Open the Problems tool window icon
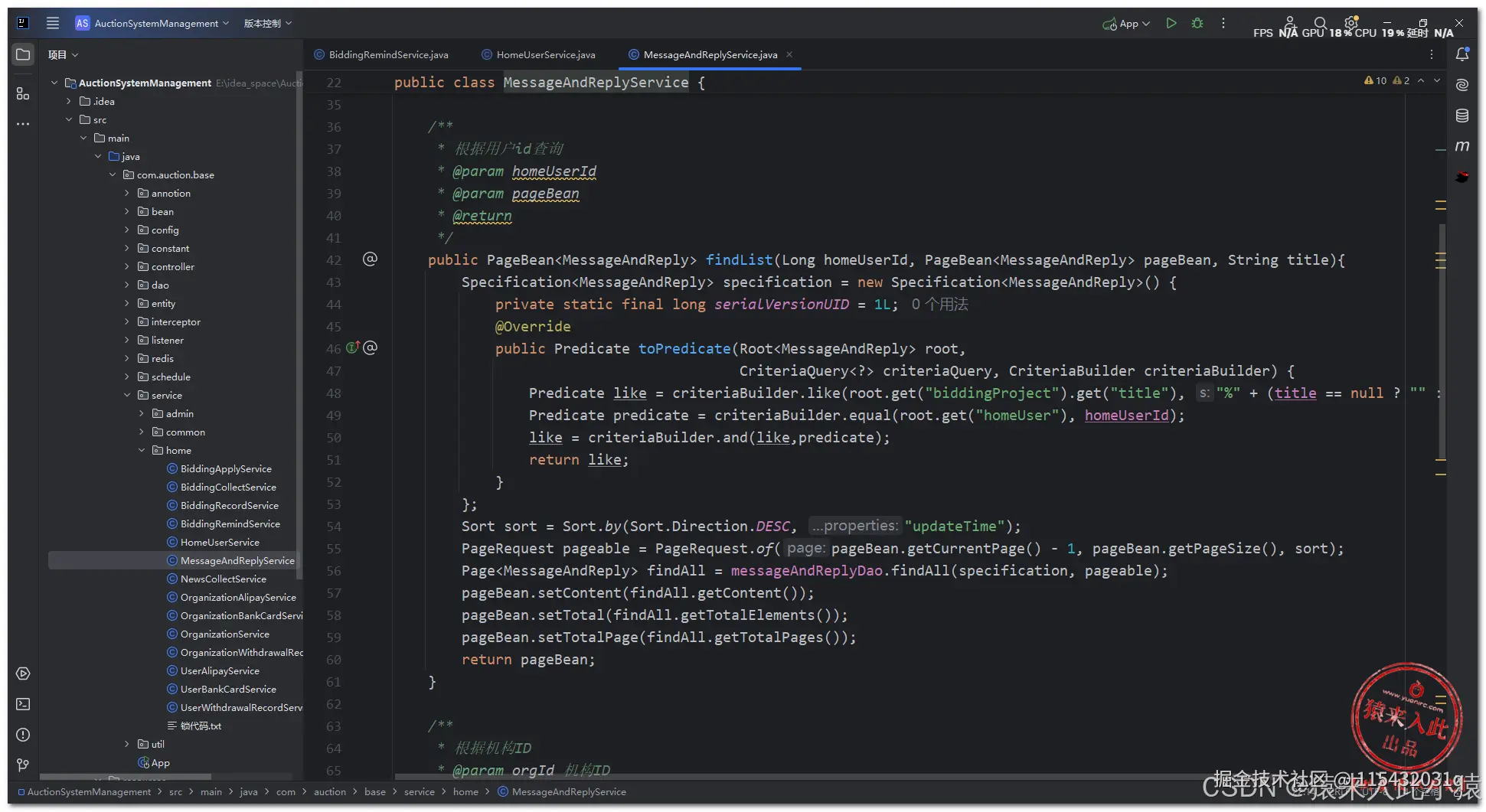Screen dimensions: 1486x812 pos(23,735)
